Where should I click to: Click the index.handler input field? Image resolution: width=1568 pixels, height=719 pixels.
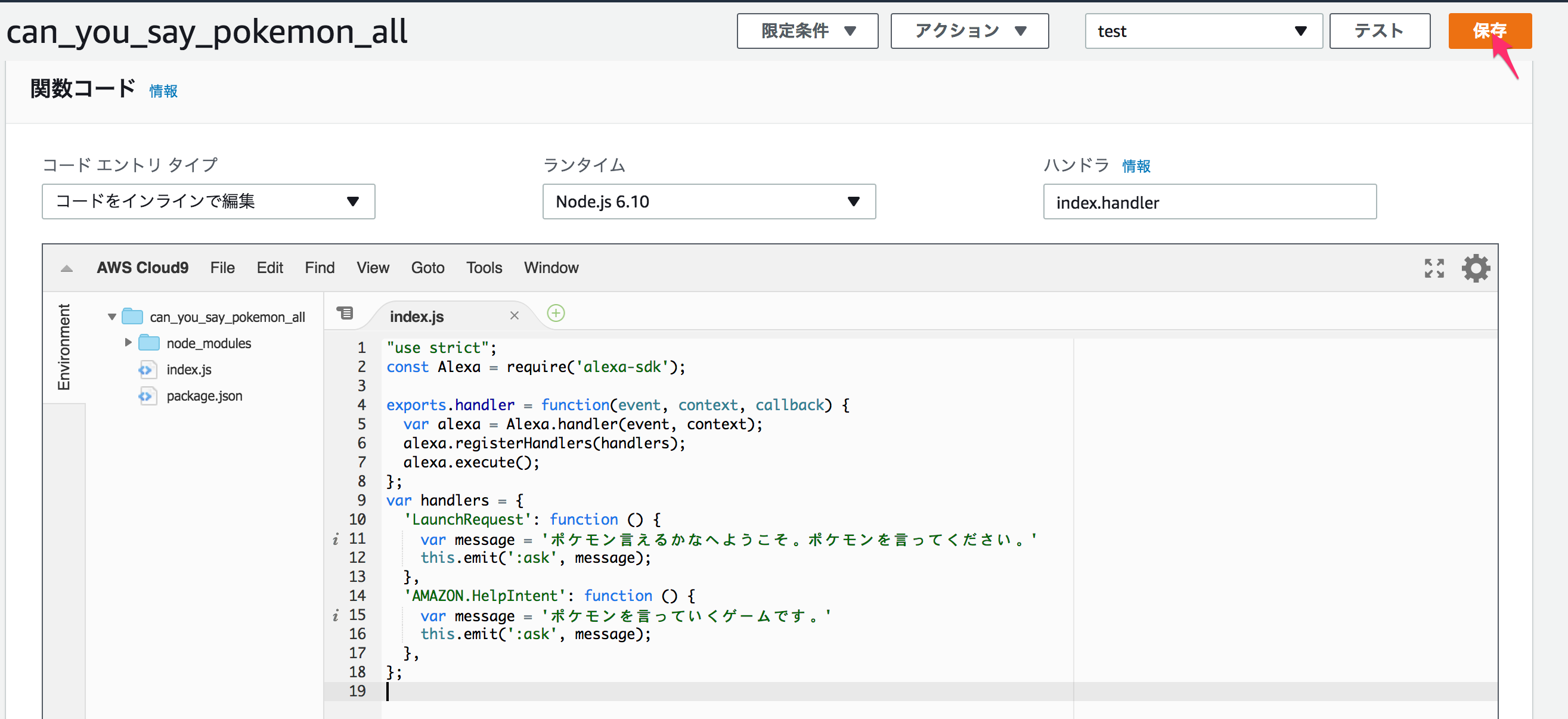pos(1210,202)
